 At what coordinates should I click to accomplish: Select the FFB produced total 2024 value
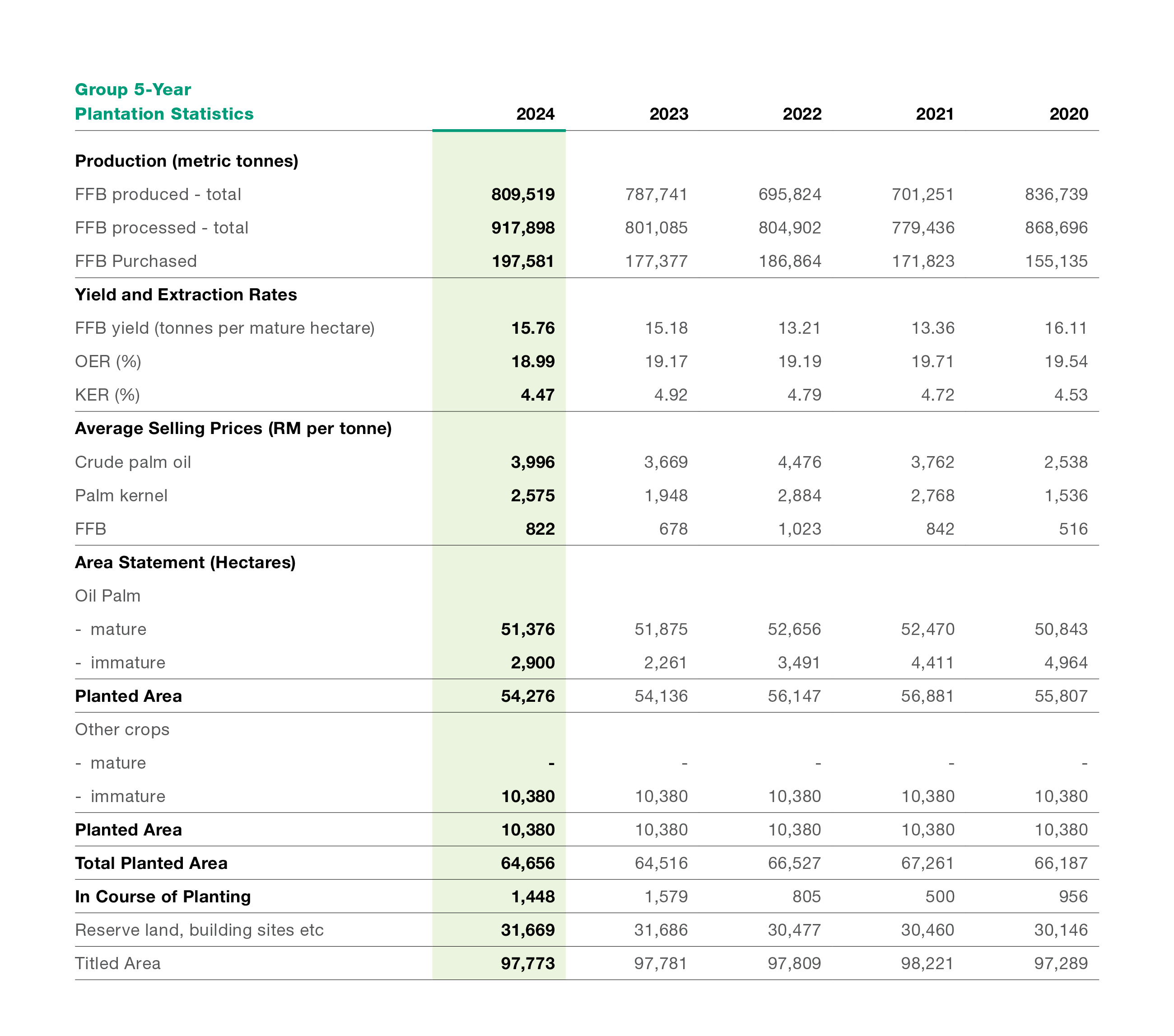point(523,194)
